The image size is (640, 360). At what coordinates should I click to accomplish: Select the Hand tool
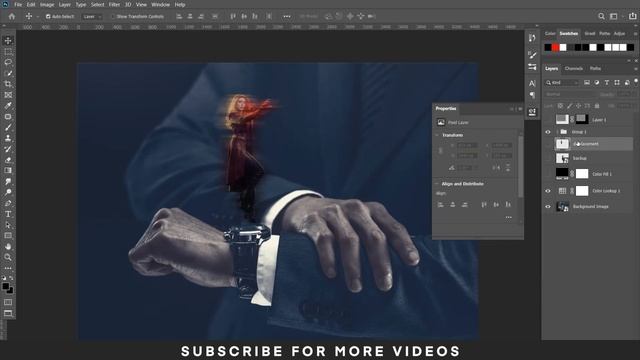pos(8,247)
